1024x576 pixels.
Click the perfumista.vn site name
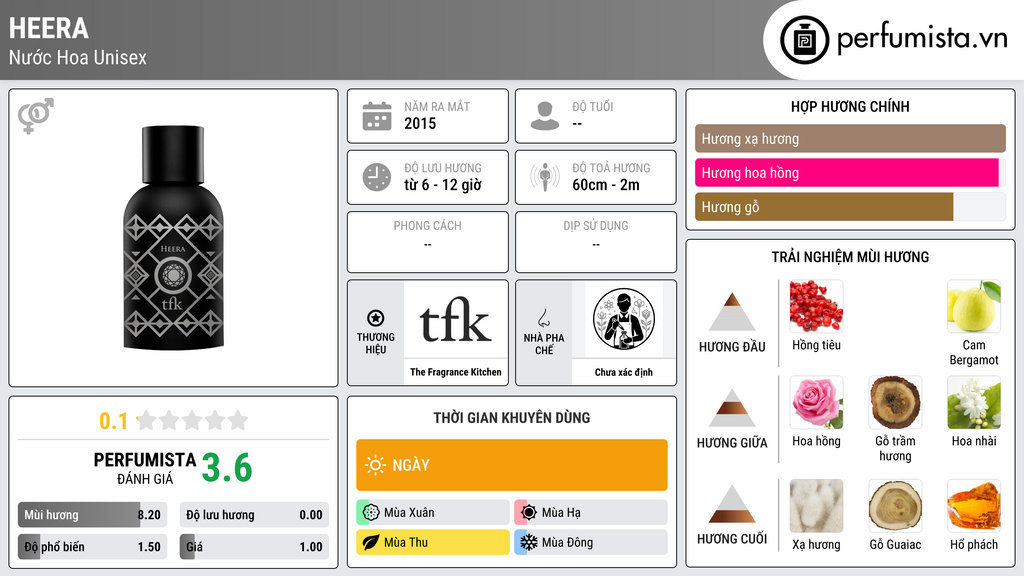tap(922, 39)
